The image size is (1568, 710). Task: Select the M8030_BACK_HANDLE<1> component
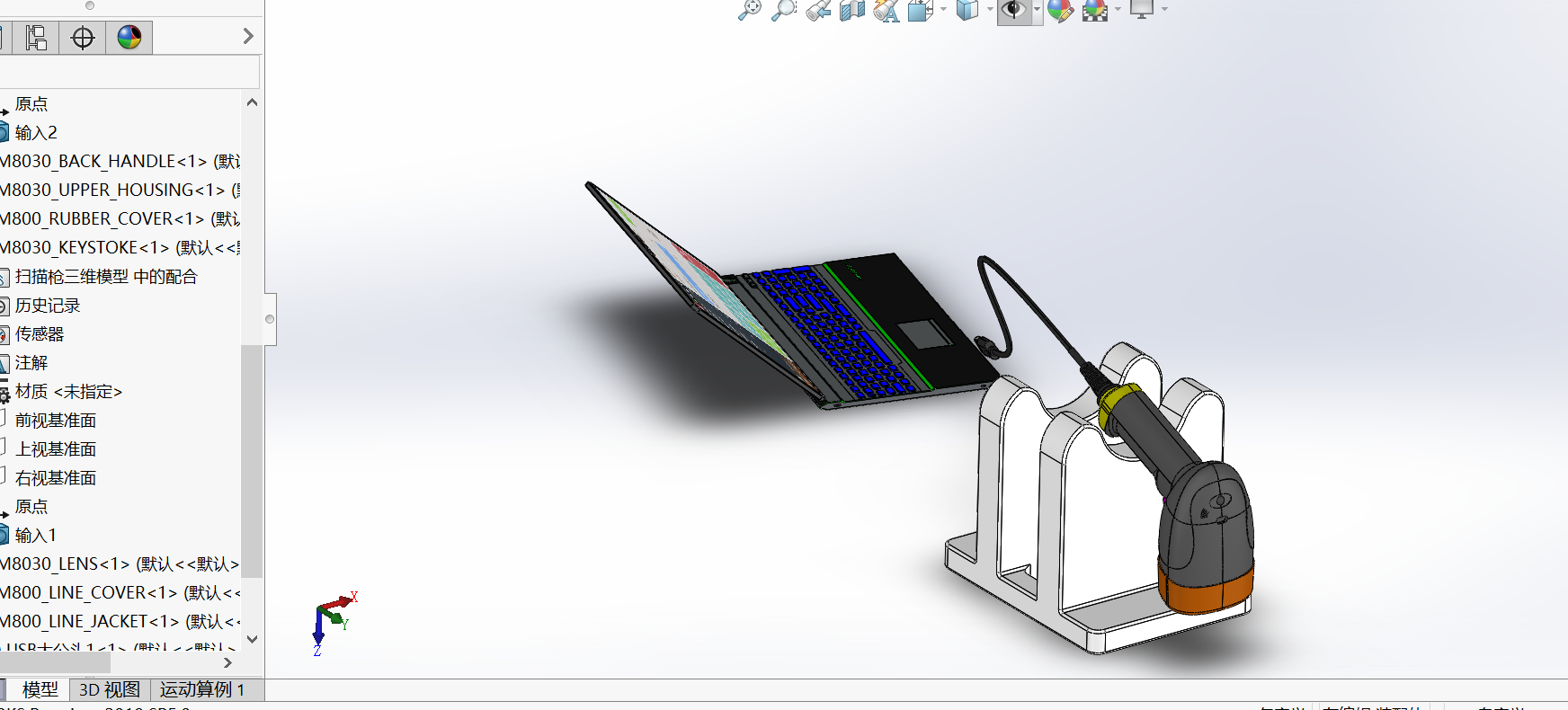[x=120, y=162]
